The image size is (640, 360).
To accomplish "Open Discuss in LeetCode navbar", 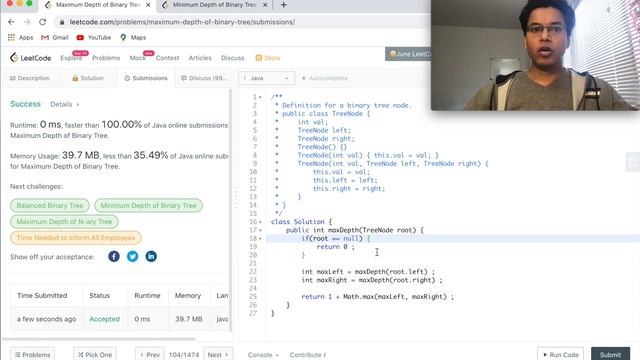I will pyautogui.click(x=233, y=58).
